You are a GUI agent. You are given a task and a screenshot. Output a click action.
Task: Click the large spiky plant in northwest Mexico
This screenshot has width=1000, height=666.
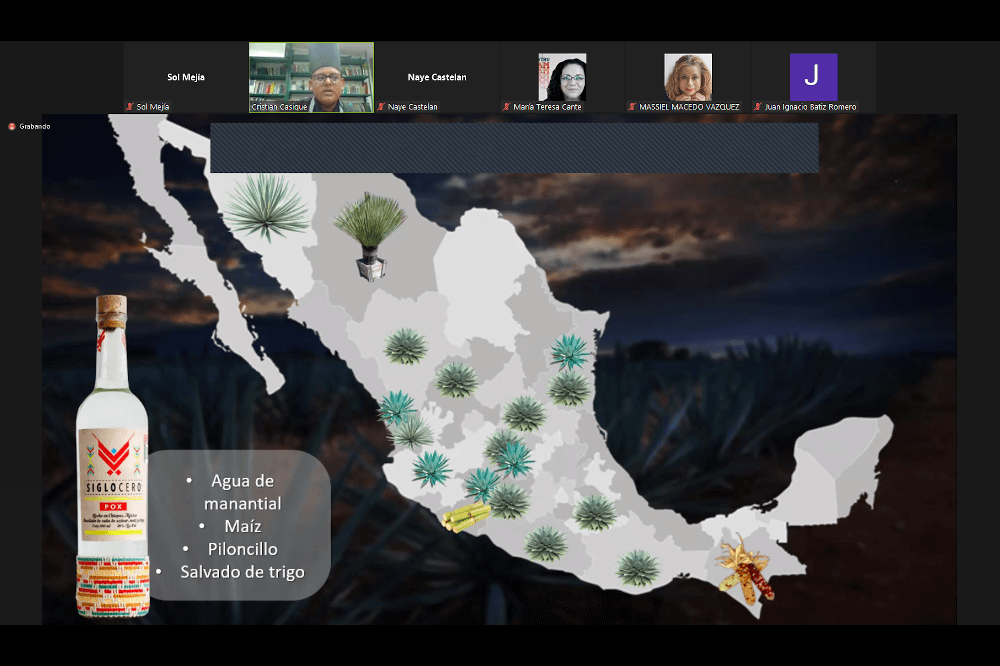266,207
